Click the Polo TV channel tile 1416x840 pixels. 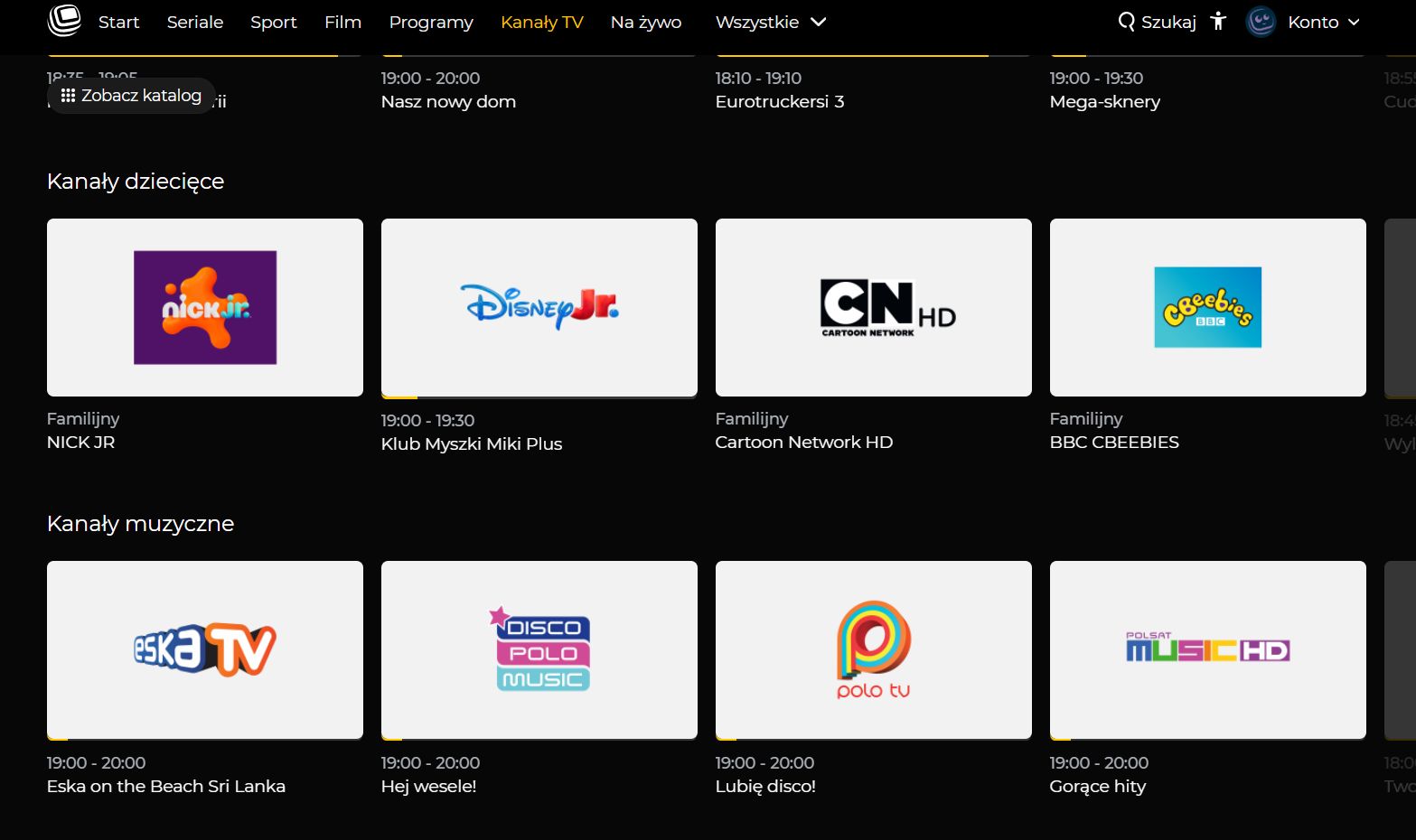(x=873, y=649)
